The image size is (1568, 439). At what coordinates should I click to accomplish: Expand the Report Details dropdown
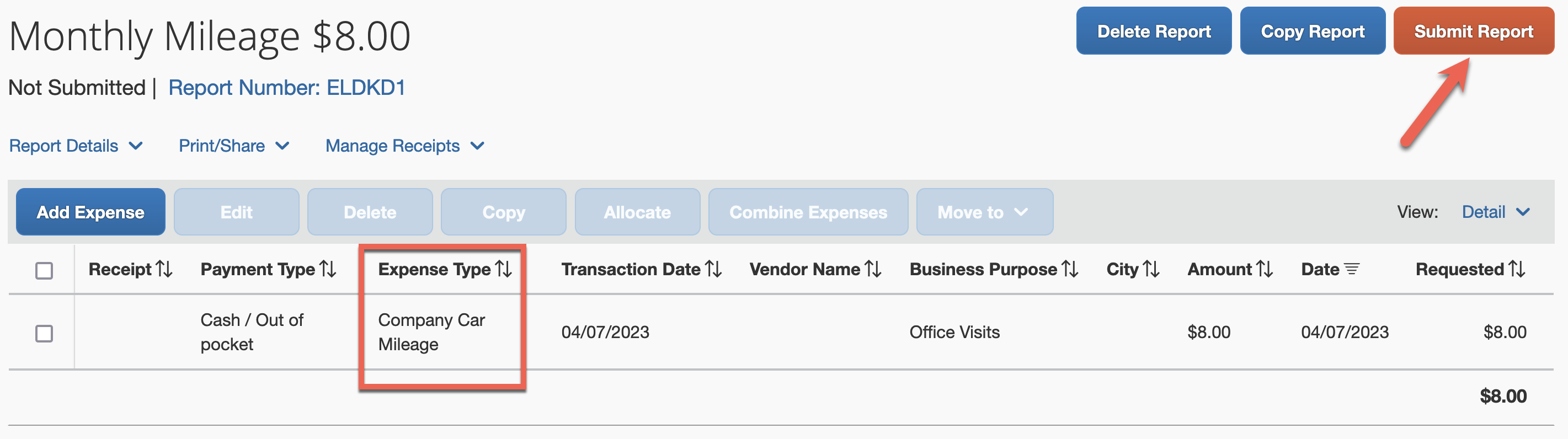tap(76, 146)
